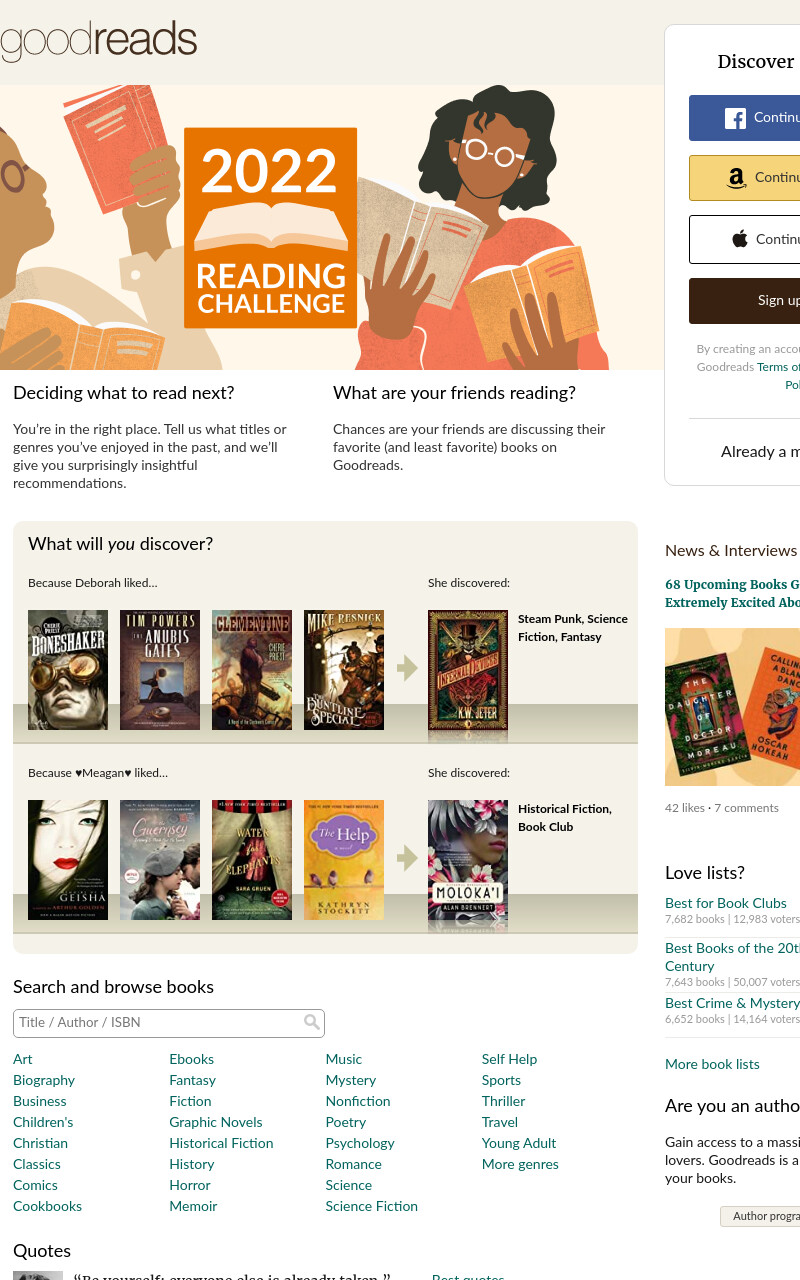Viewport: 800px width, 1280px height.
Task: Select the Memoirs of a Geisha cover
Action: [68, 860]
